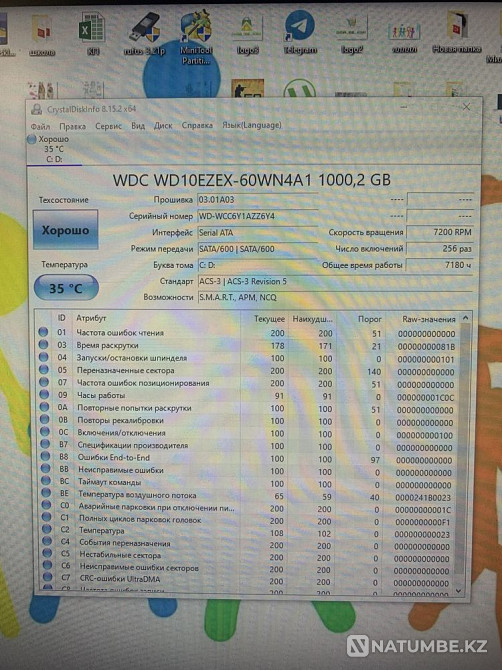Viewport: 502px width, 670px height.
Task: Click scroll up arrow of SMART list
Action: coord(465,318)
